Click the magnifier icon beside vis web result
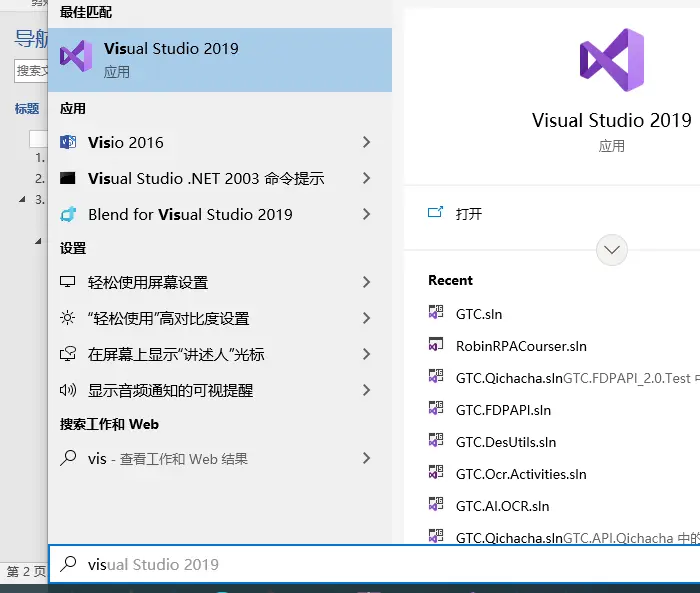Viewport: 700px width, 593px height. 68,458
